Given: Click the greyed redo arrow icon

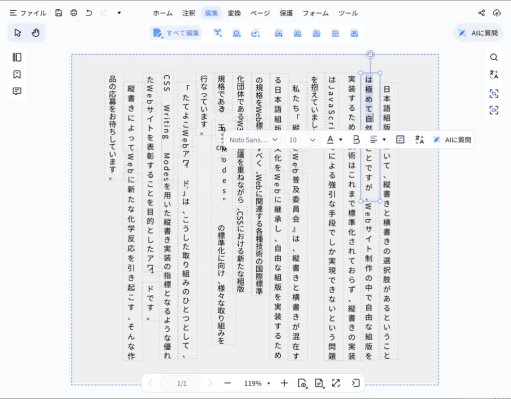Looking at the screenshot, I should [104, 13].
